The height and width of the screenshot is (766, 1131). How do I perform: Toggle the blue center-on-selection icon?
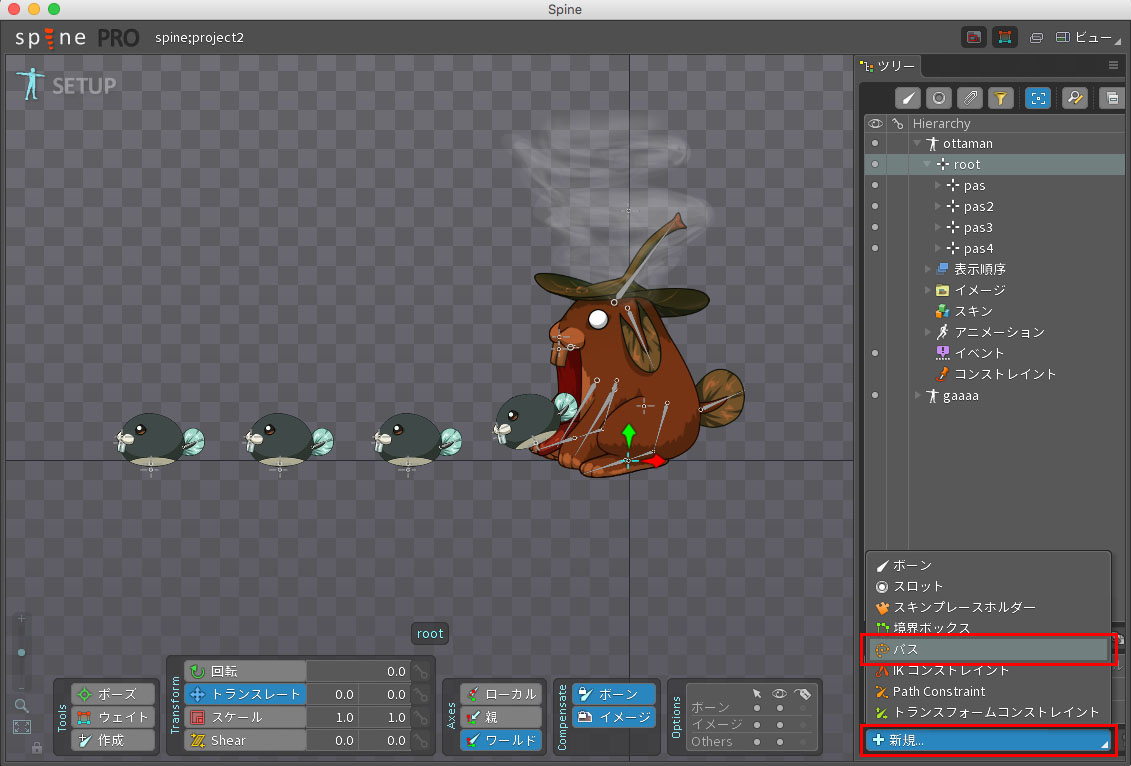pyautogui.click(x=1038, y=98)
